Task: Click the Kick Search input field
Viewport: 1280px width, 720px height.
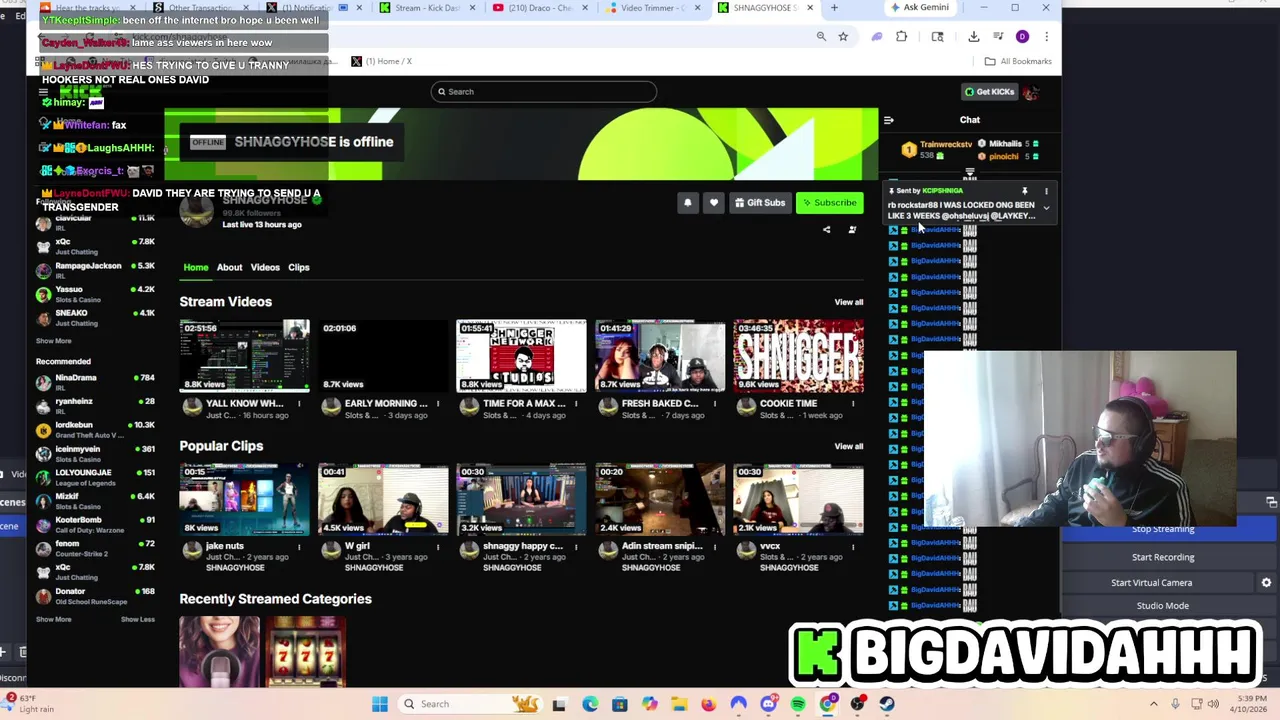Action: click(x=543, y=92)
